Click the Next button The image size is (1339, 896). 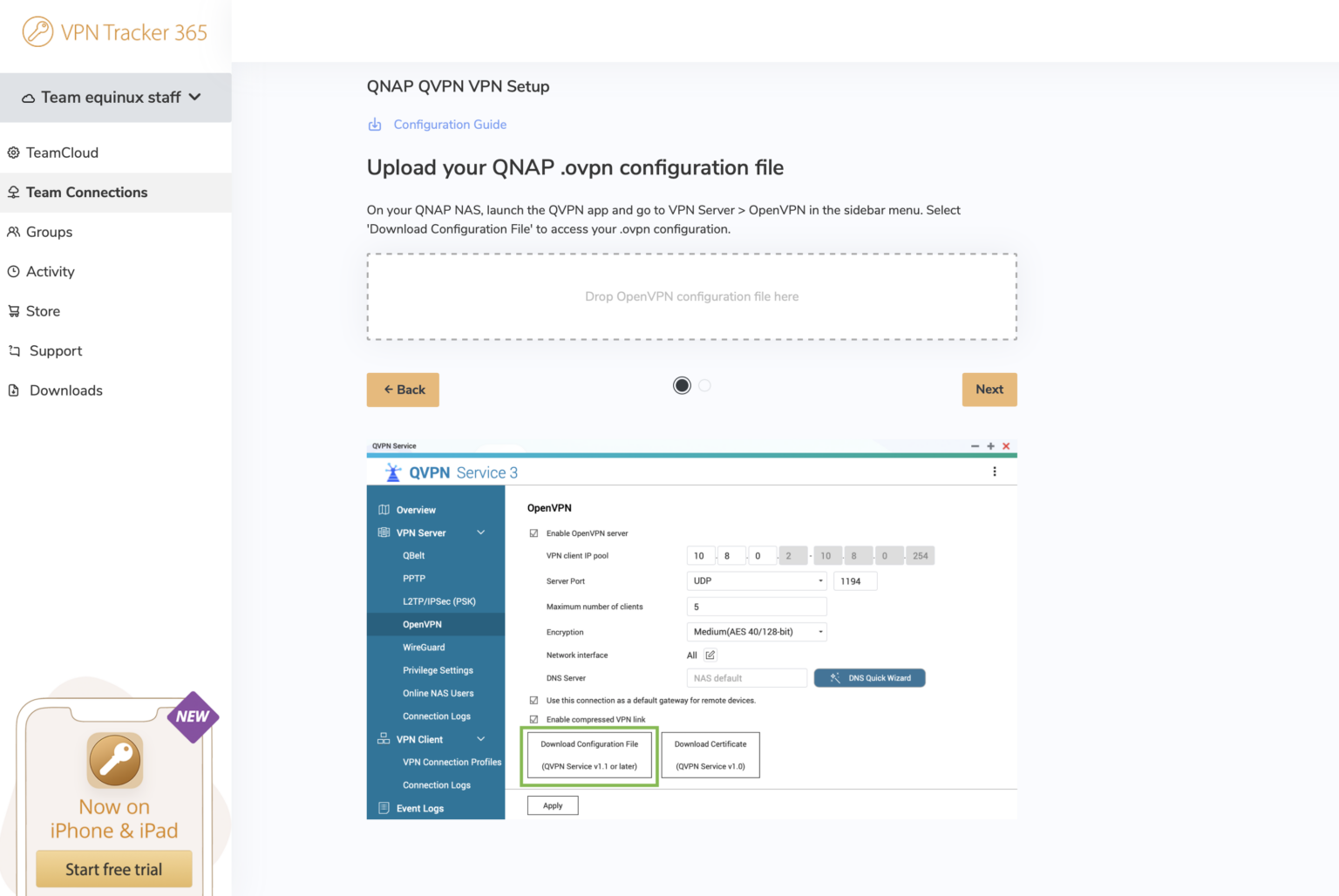point(989,390)
